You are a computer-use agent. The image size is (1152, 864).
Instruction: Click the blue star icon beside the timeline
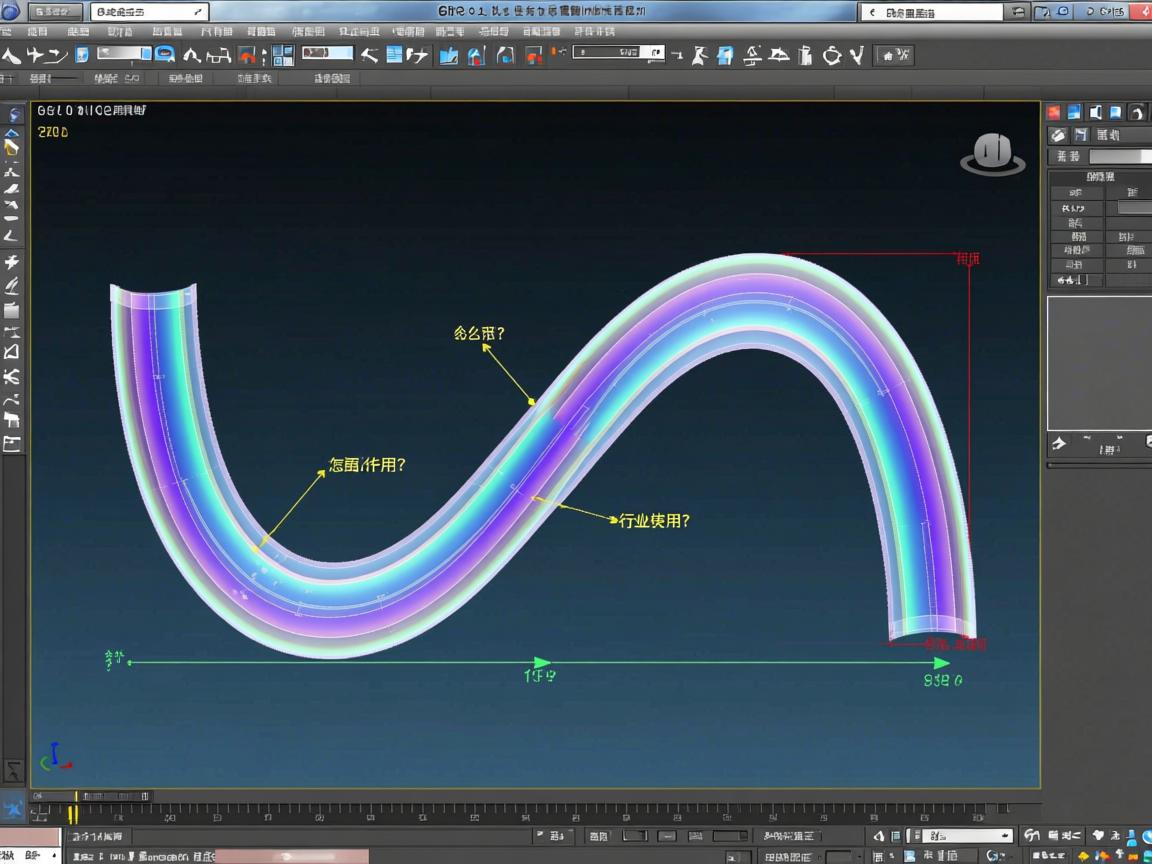coord(14,806)
